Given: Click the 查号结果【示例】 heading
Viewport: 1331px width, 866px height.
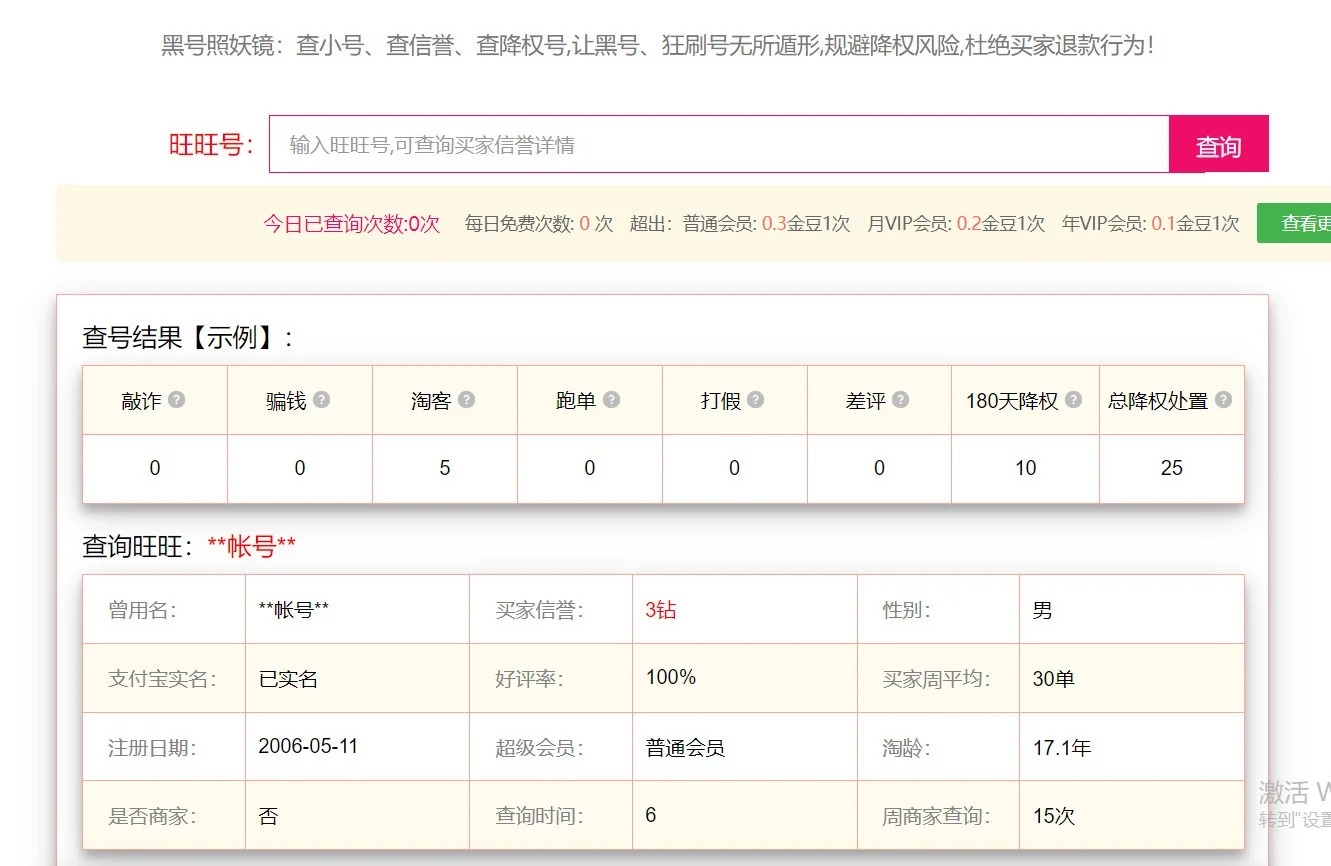Looking at the screenshot, I should tap(188, 337).
